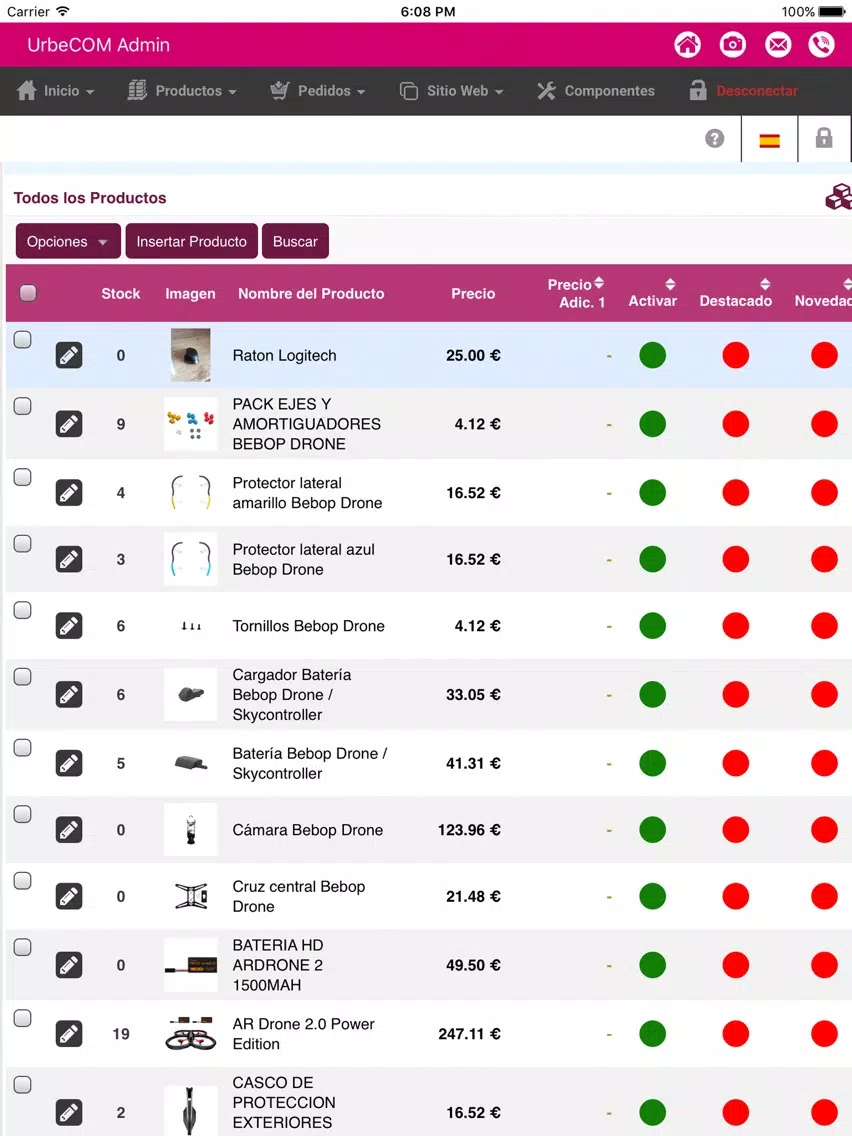This screenshot has width=852, height=1136.
Task: Open the camera icon in header
Action: [x=732, y=45]
